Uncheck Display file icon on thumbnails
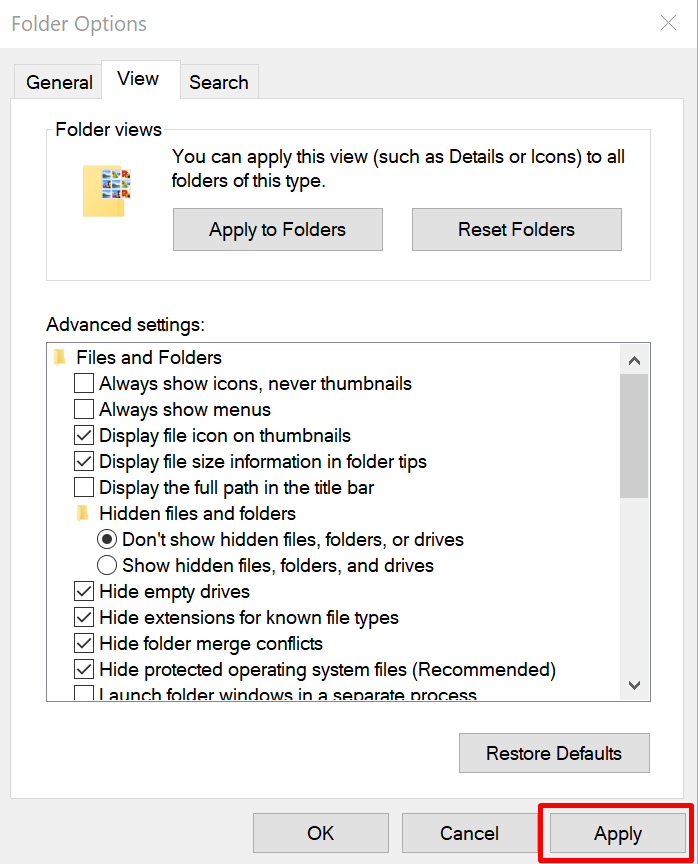Viewport: 698px width, 864px height. 85,436
